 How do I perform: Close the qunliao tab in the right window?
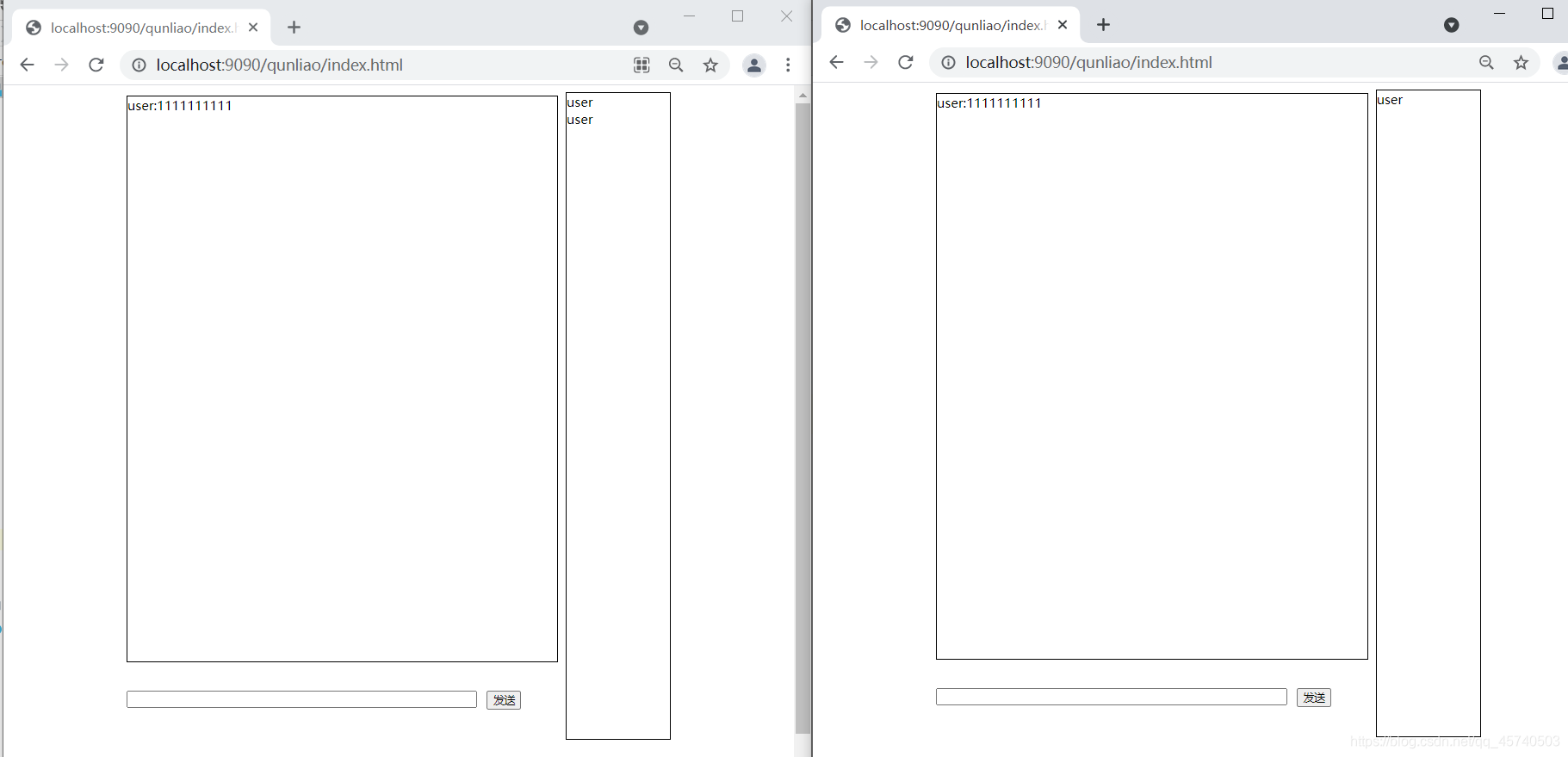[1063, 25]
